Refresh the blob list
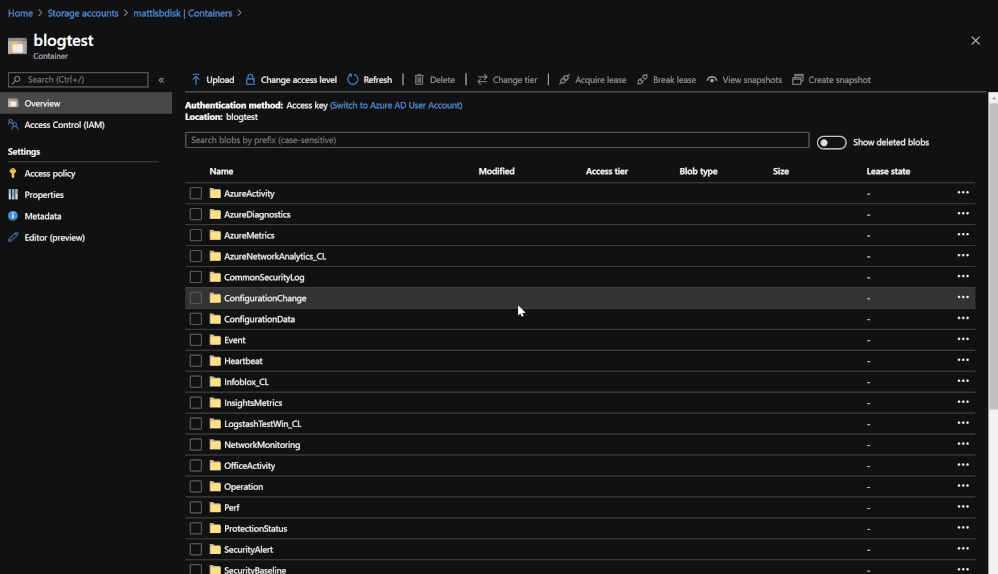The width and height of the screenshot is (998, 574). coord(370,80)
